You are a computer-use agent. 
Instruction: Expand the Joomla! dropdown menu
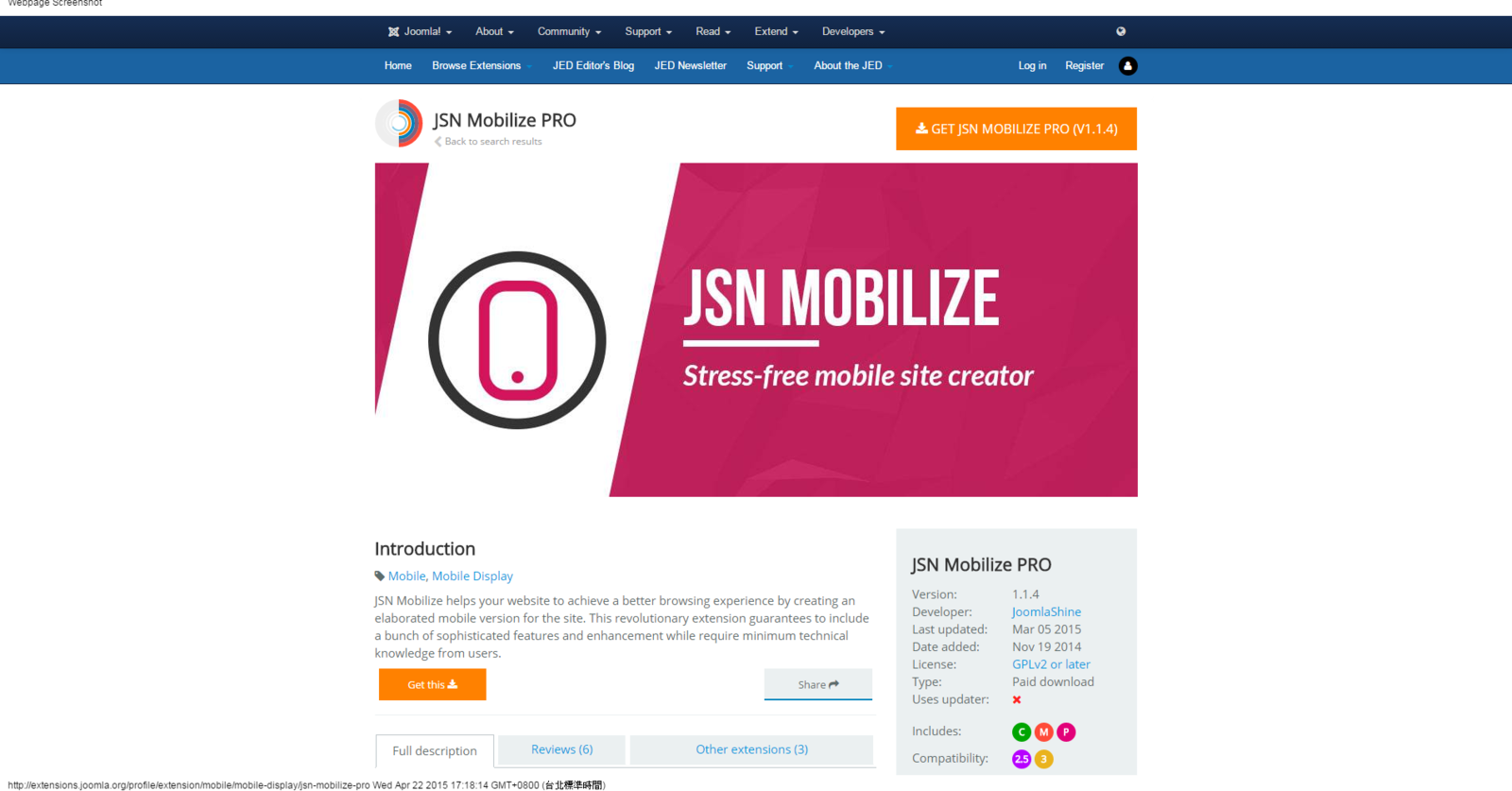420,31
